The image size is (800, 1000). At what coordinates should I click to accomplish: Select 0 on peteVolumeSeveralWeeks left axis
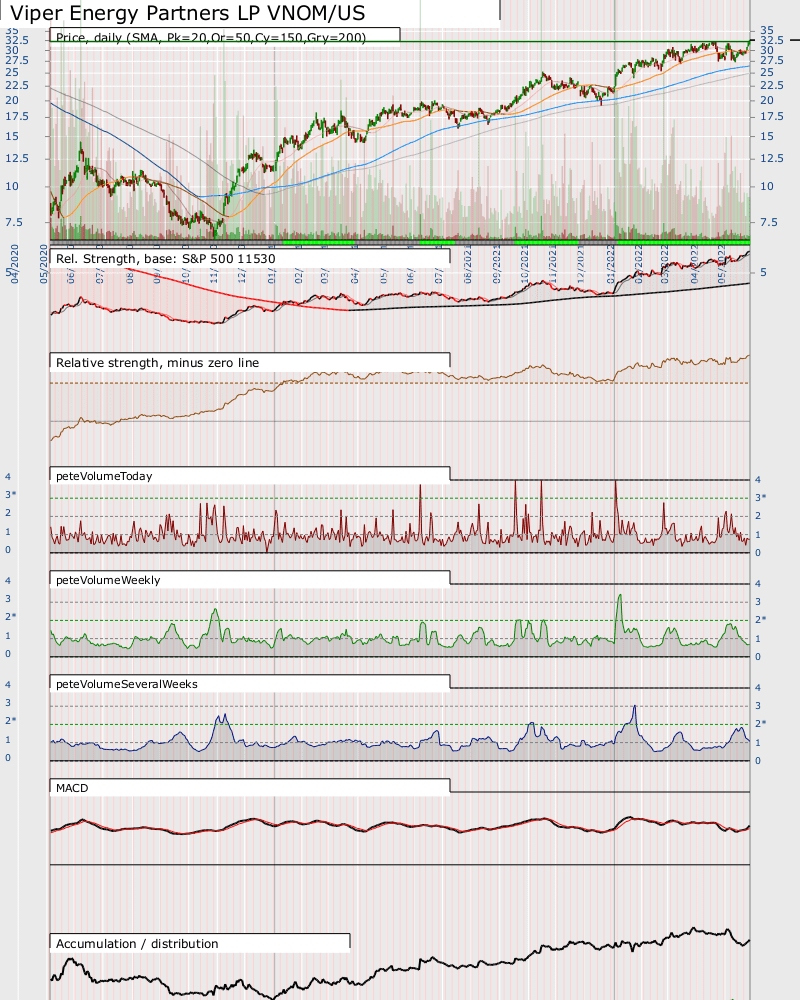[8, 758]
